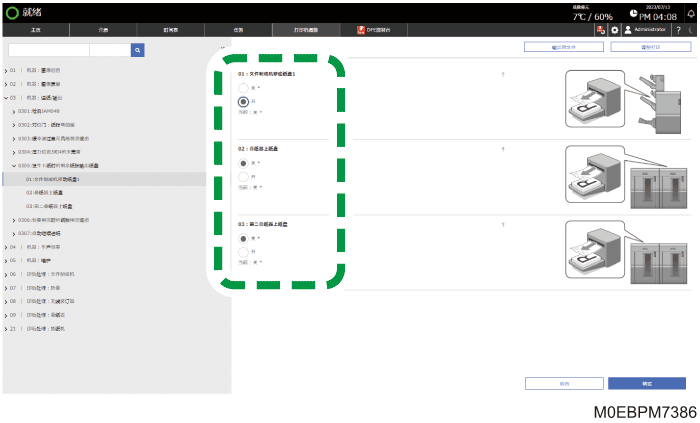Click the solid blue confirm button
Screen dimensions: 700x423
(x=647, y=383)
